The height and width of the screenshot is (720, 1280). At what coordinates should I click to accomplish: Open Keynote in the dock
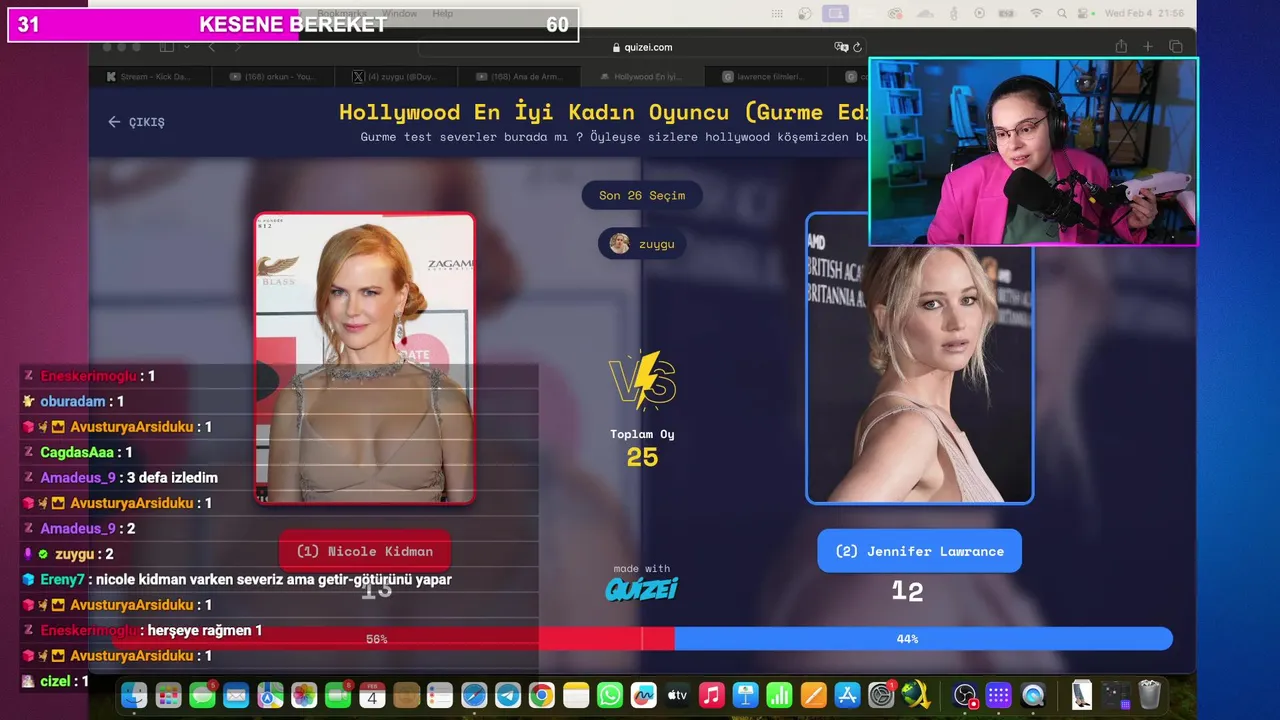tap(745, 695)
